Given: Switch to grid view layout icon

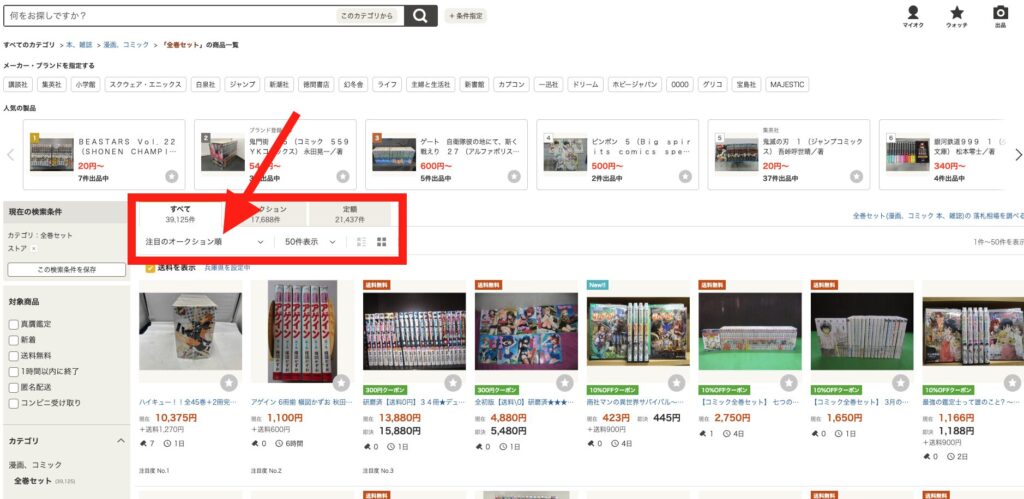Looking at the screenshot, I should pos(381,242).
